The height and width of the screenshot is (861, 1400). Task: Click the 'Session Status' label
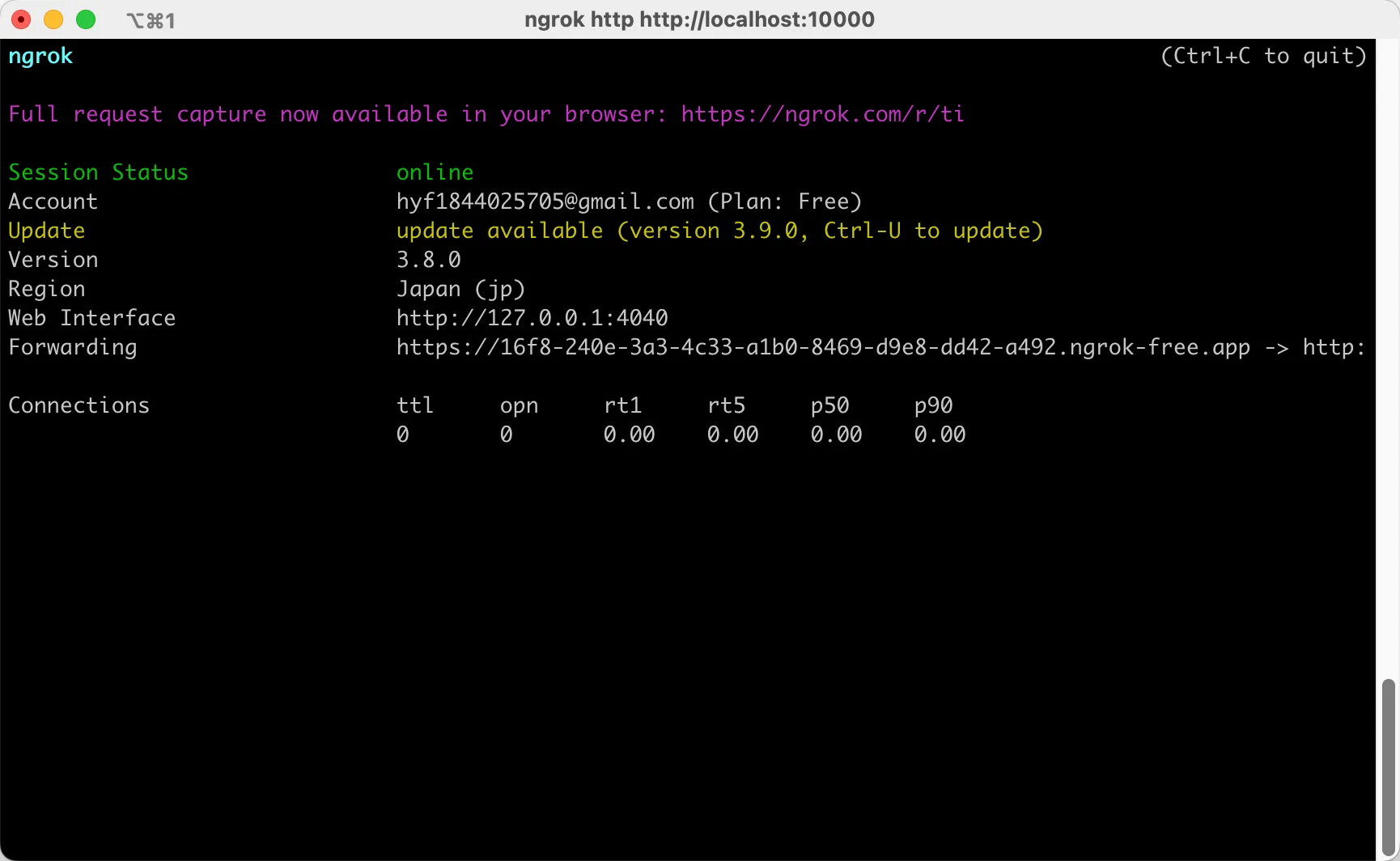pos(98,172)
